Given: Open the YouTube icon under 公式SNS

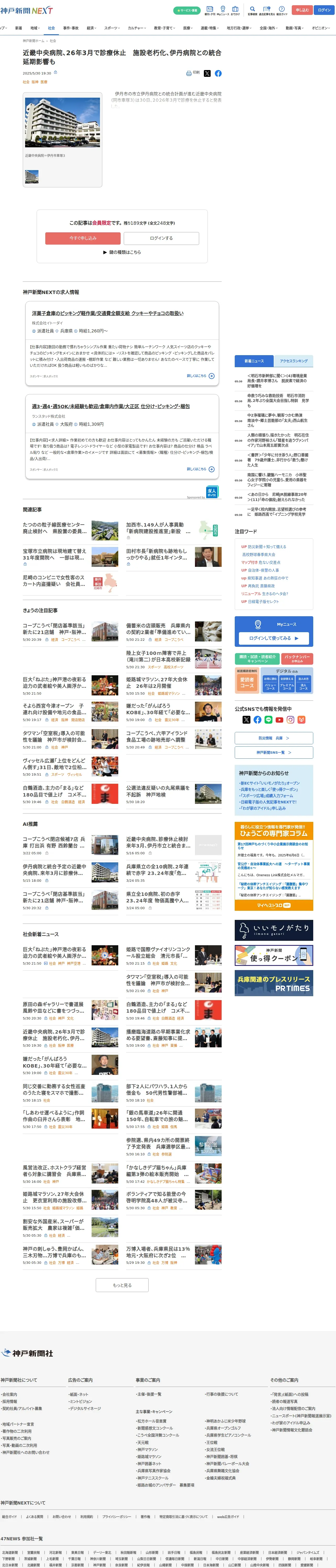Looking at the screenshot, I should pos(279,719).
